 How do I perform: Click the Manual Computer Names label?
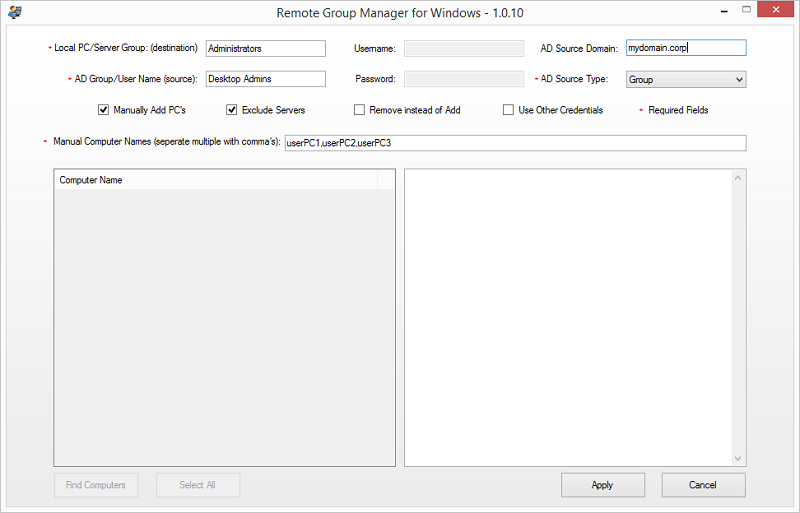click(x=167, y=141)
